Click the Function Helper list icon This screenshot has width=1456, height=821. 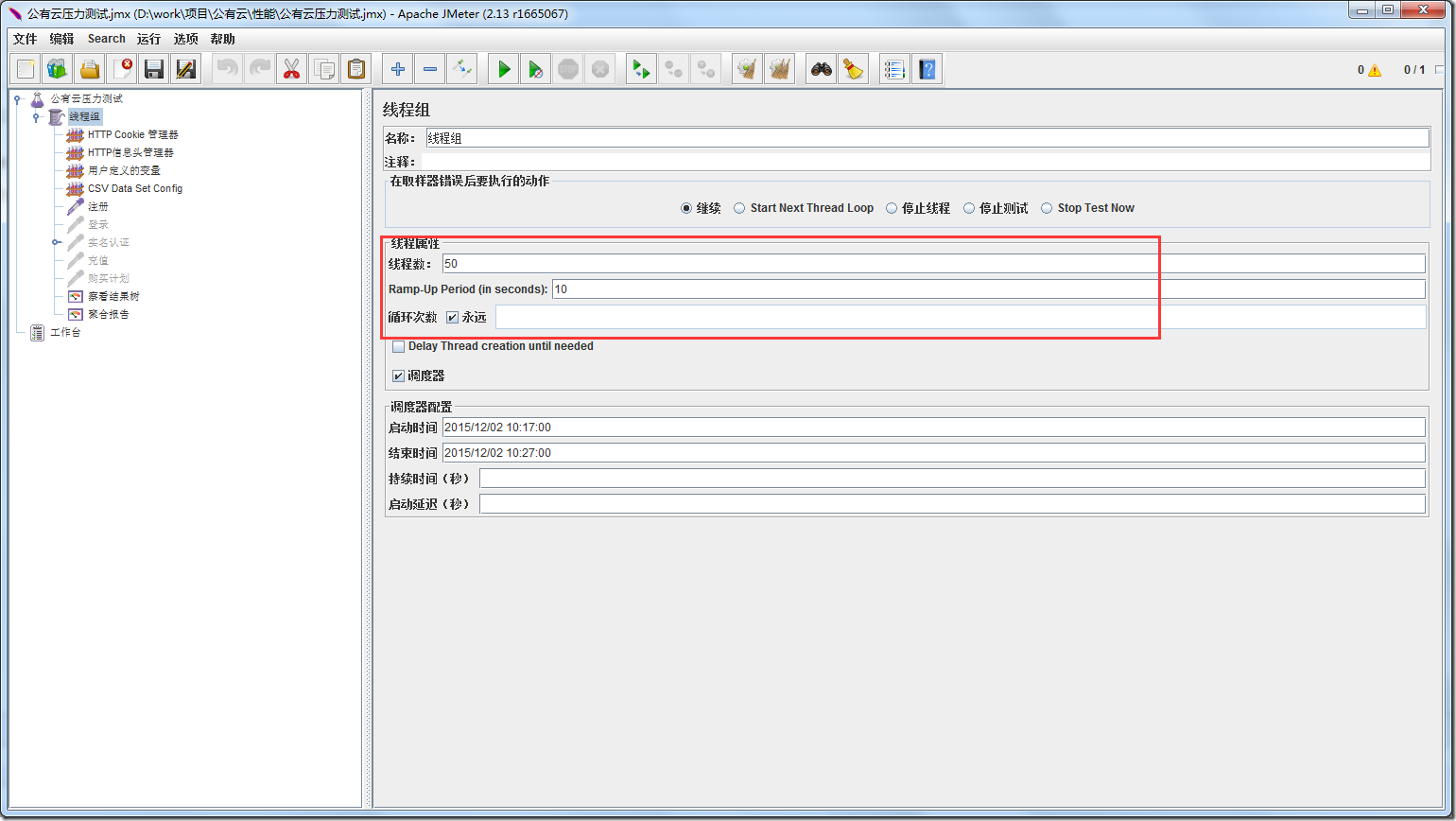[x=895, y=69]
